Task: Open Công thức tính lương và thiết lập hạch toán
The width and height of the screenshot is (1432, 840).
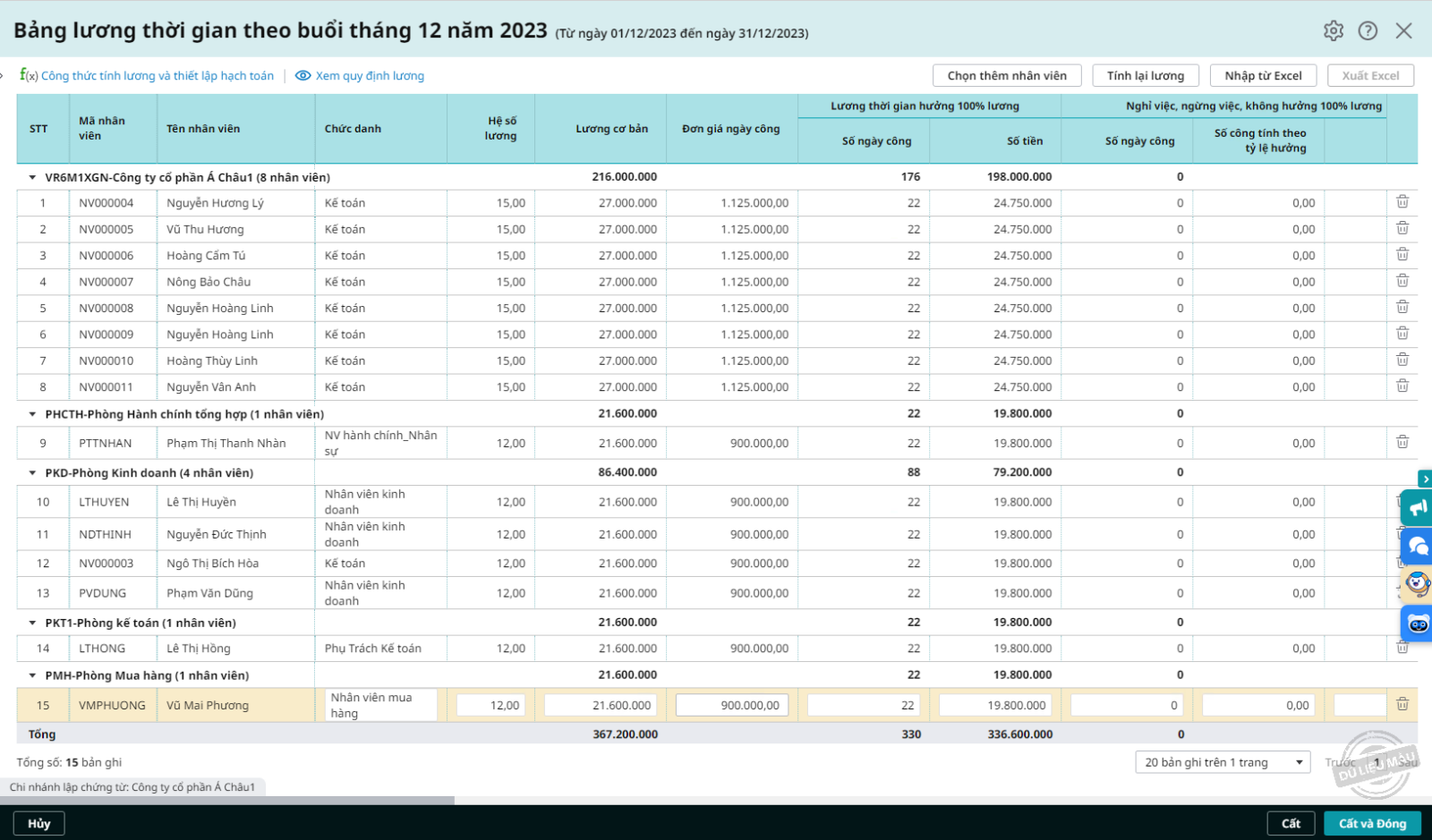Action: [158, 76]
